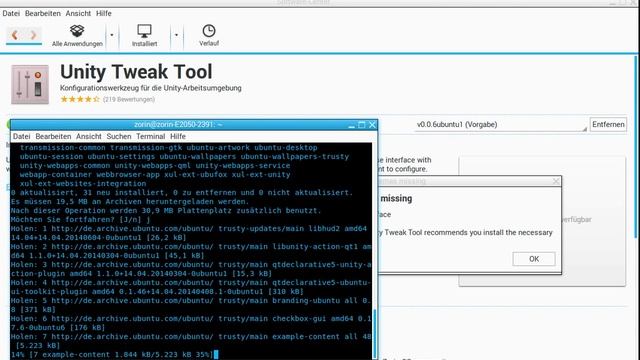Open the Terminal menu in terminal window

tap(151, 136)
